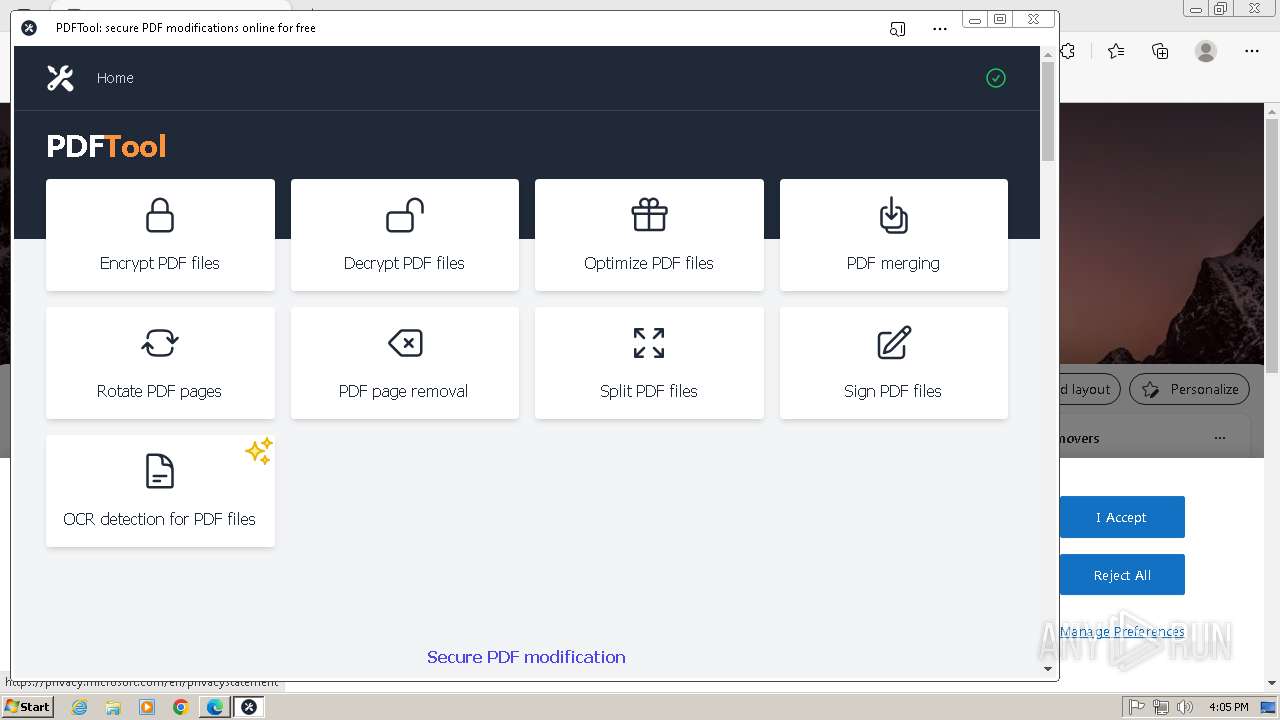Switch to Microsoft Edge in taskbar
Screen dimensions: 1280x720
pos(215,707)
